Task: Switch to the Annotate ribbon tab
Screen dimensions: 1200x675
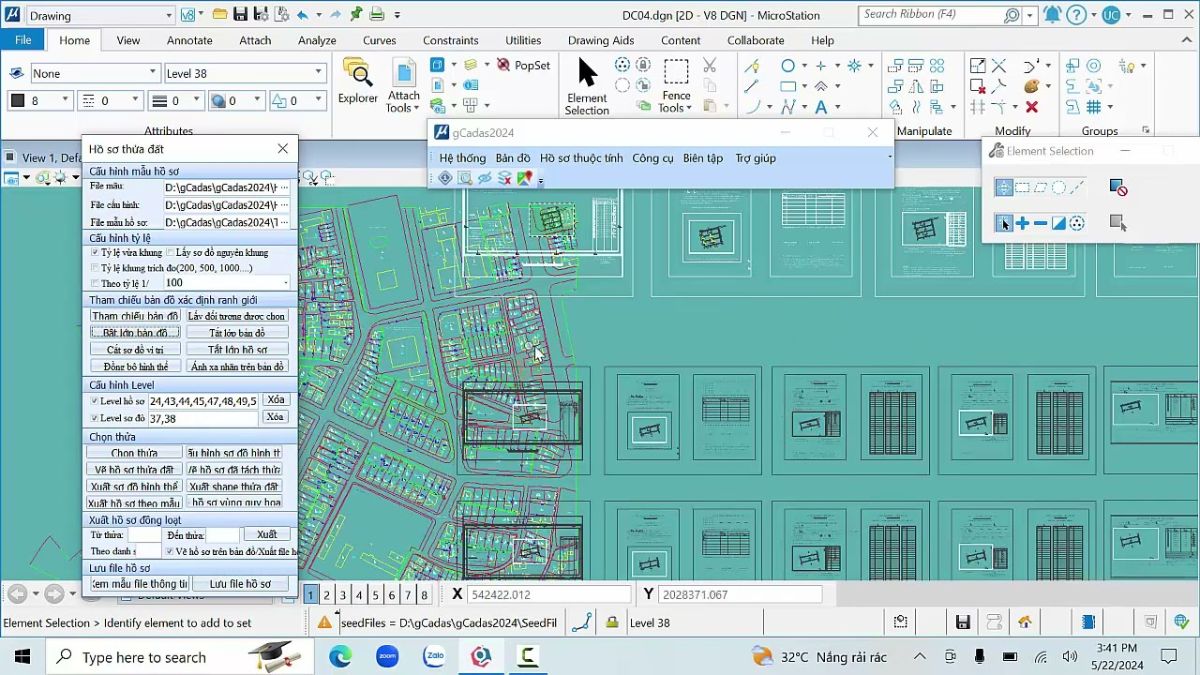Action: (x=189, y=40)
